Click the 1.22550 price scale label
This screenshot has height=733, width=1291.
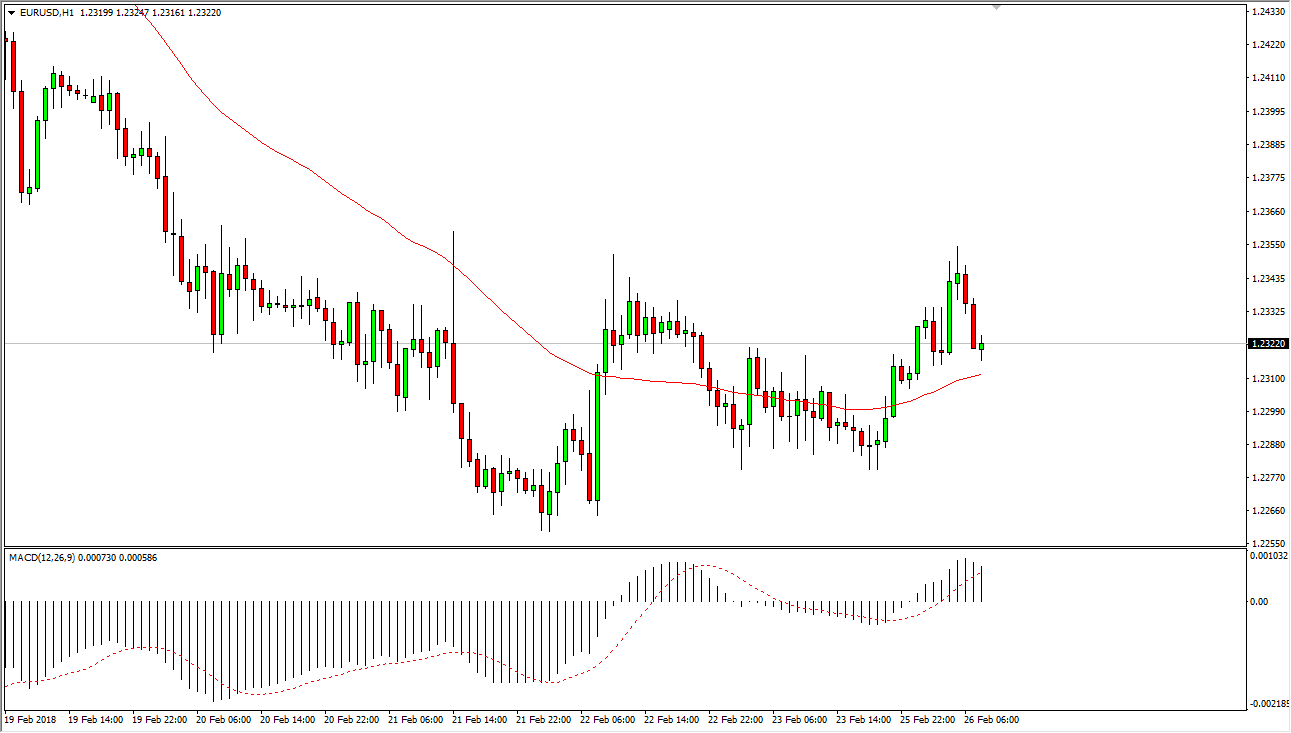[1269, 544]
